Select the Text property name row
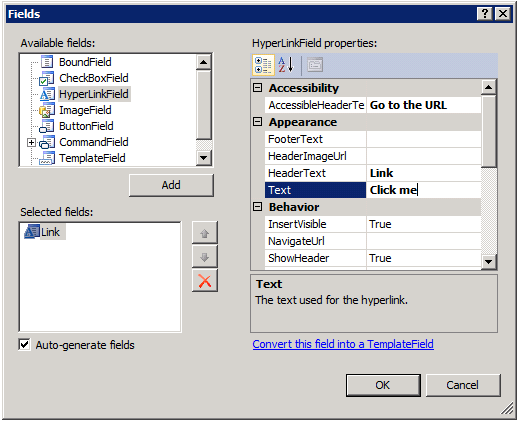 (315, 190)
